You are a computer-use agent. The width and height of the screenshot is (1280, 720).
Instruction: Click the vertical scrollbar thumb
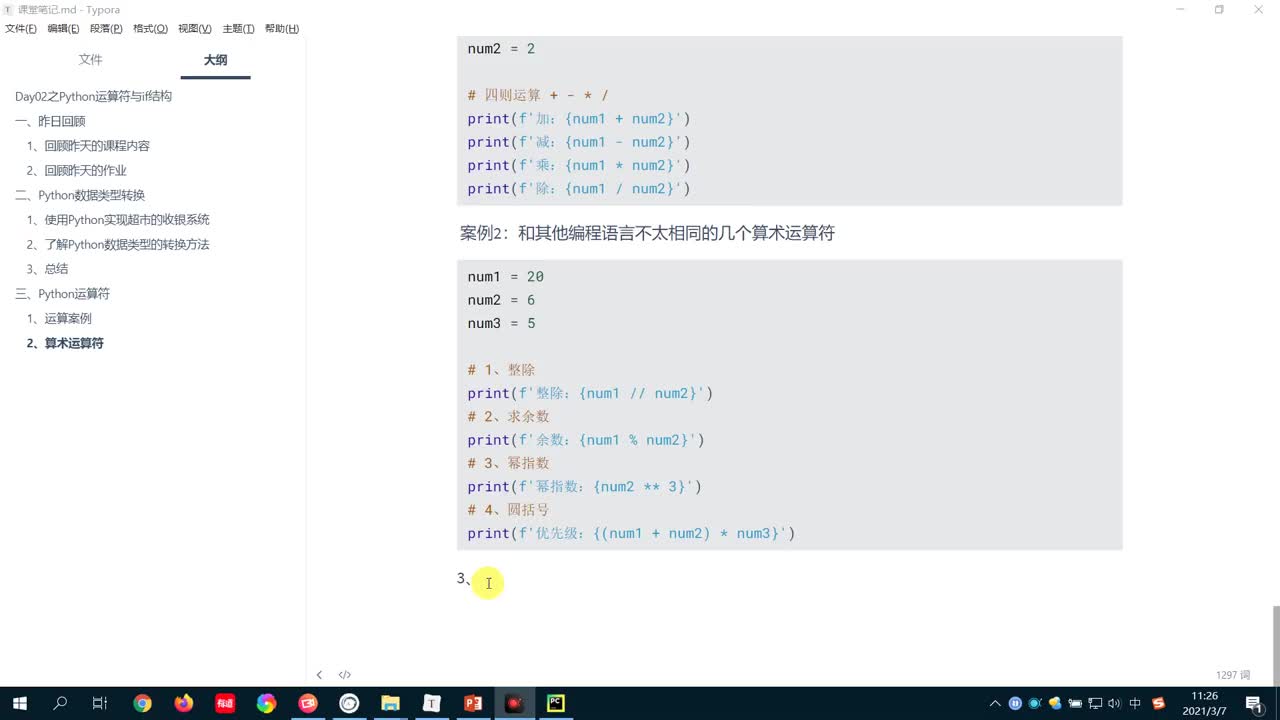coord(1275,645)
